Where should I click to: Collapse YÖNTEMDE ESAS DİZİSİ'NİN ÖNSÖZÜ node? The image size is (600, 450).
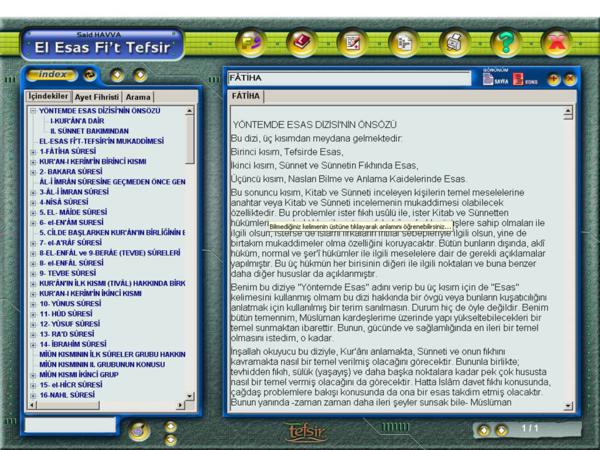tap(33, 110)
